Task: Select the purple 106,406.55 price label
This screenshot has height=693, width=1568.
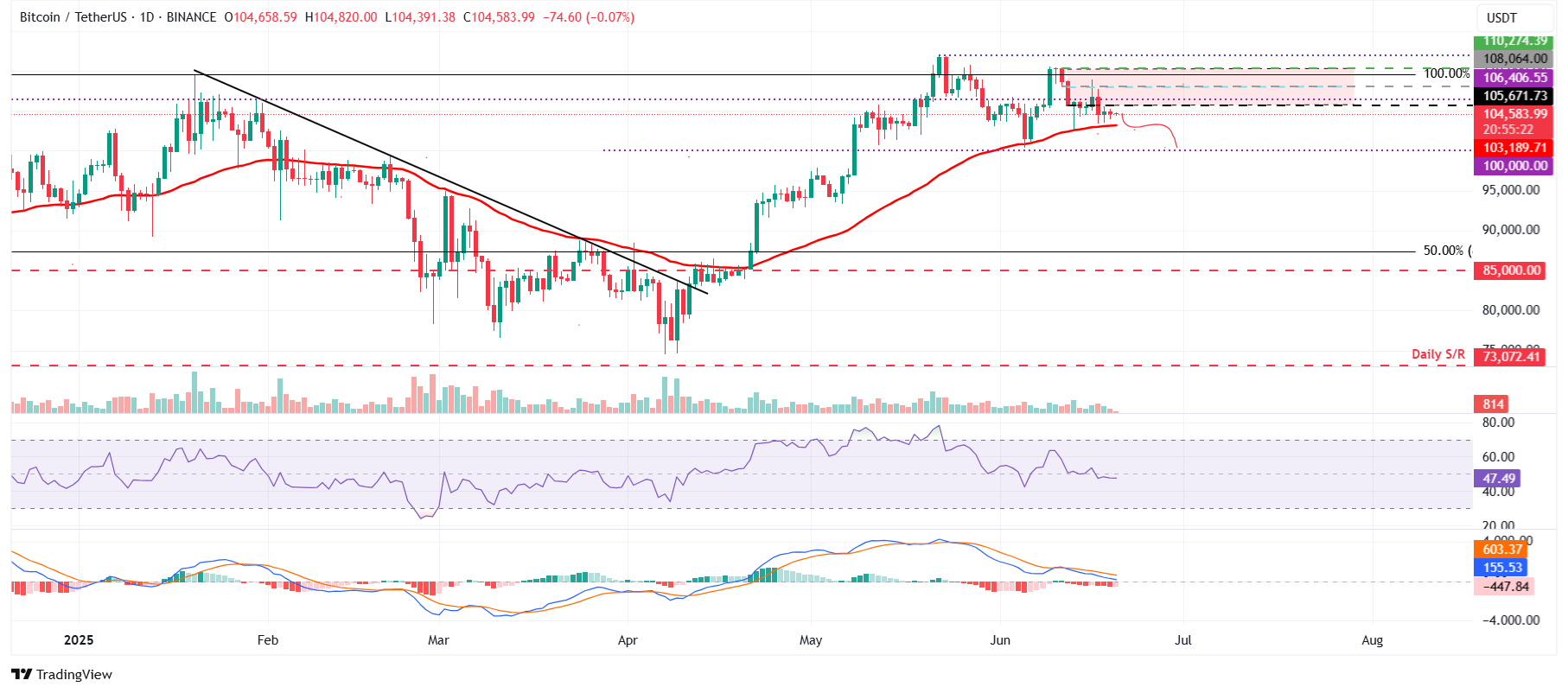Action: 1514,78
